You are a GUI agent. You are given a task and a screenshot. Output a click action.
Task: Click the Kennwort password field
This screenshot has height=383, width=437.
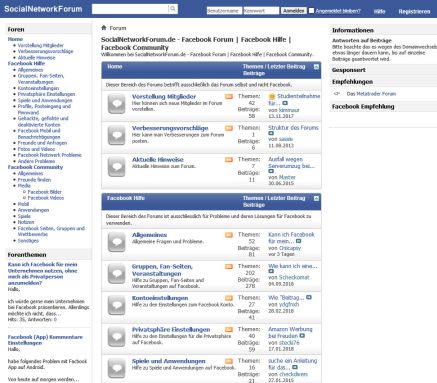(261, 11)
